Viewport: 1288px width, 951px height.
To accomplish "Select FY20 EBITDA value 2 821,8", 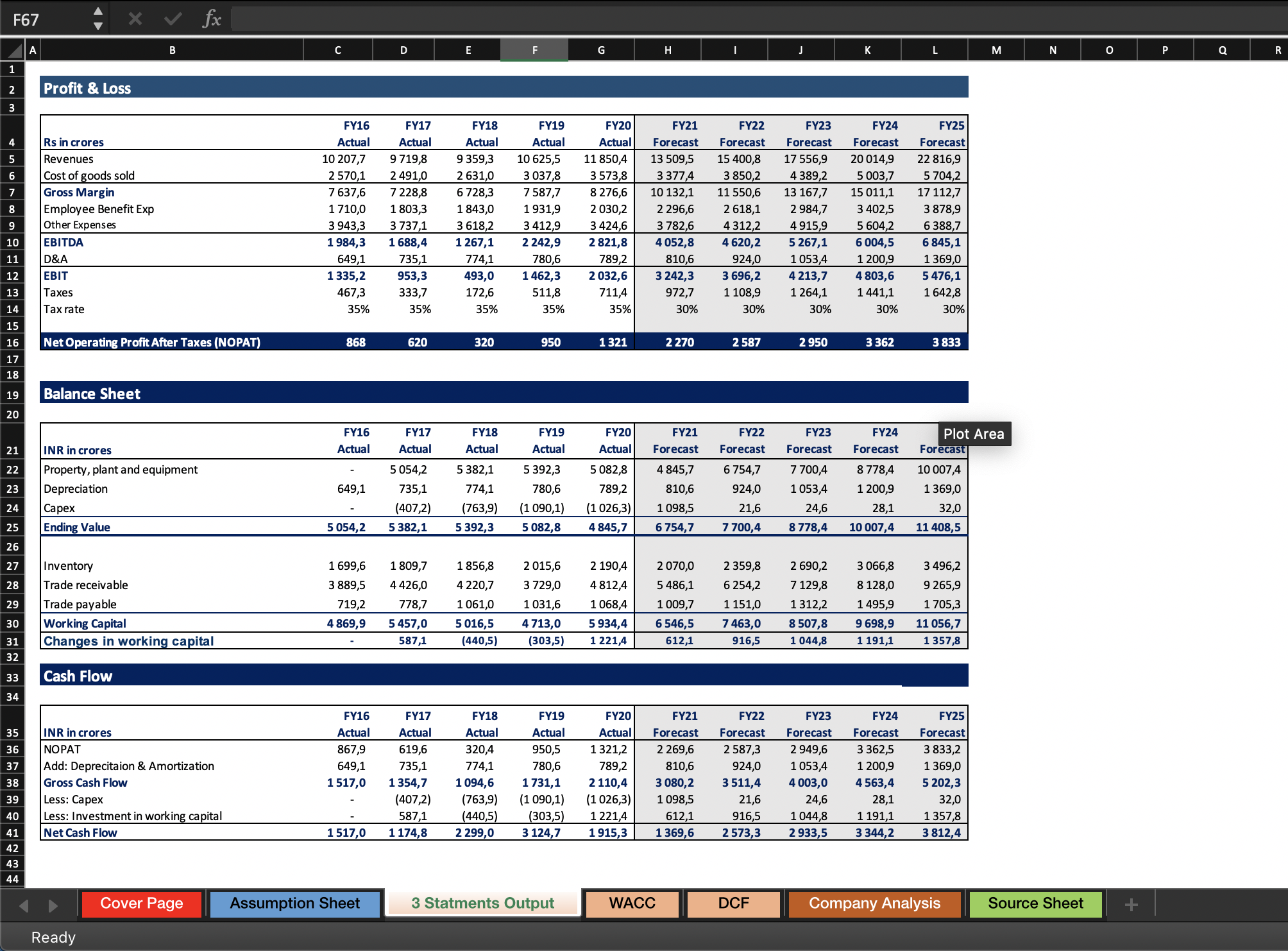I will point(608,243).
